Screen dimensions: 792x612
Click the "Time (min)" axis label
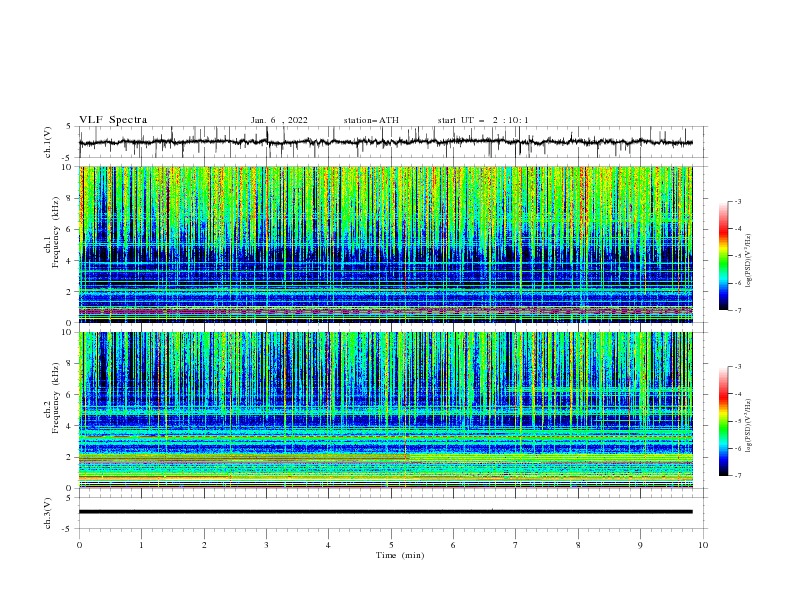point(400,555)
